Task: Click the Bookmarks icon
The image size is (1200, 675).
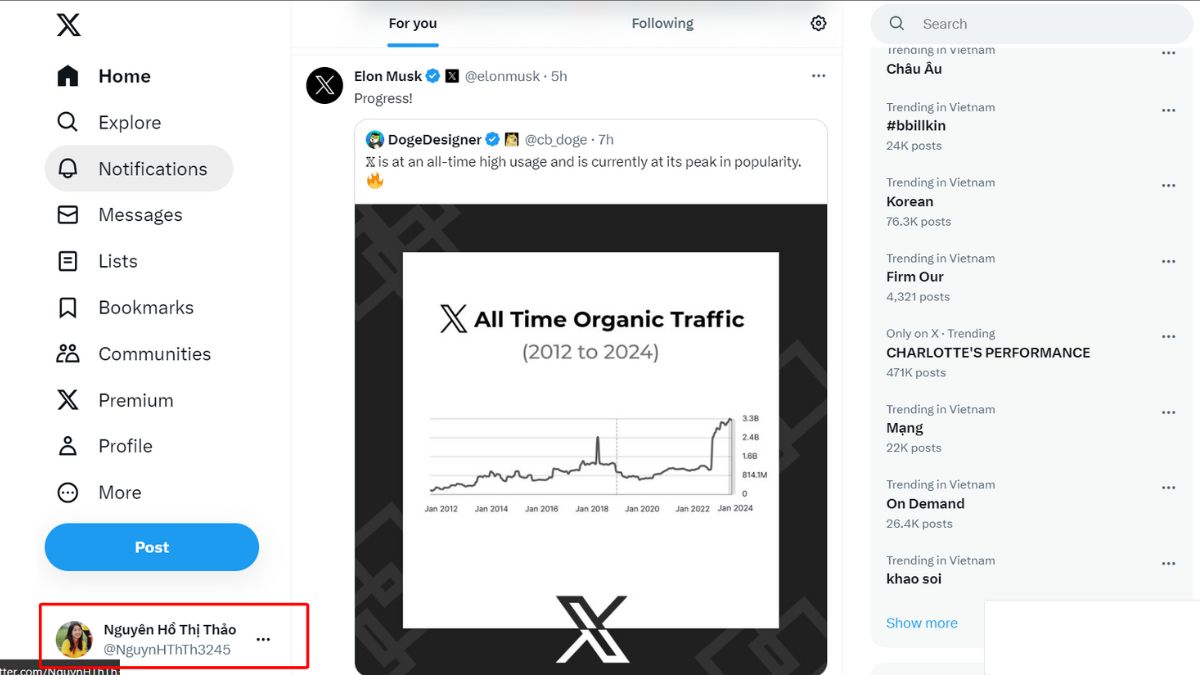Action: 67,307
